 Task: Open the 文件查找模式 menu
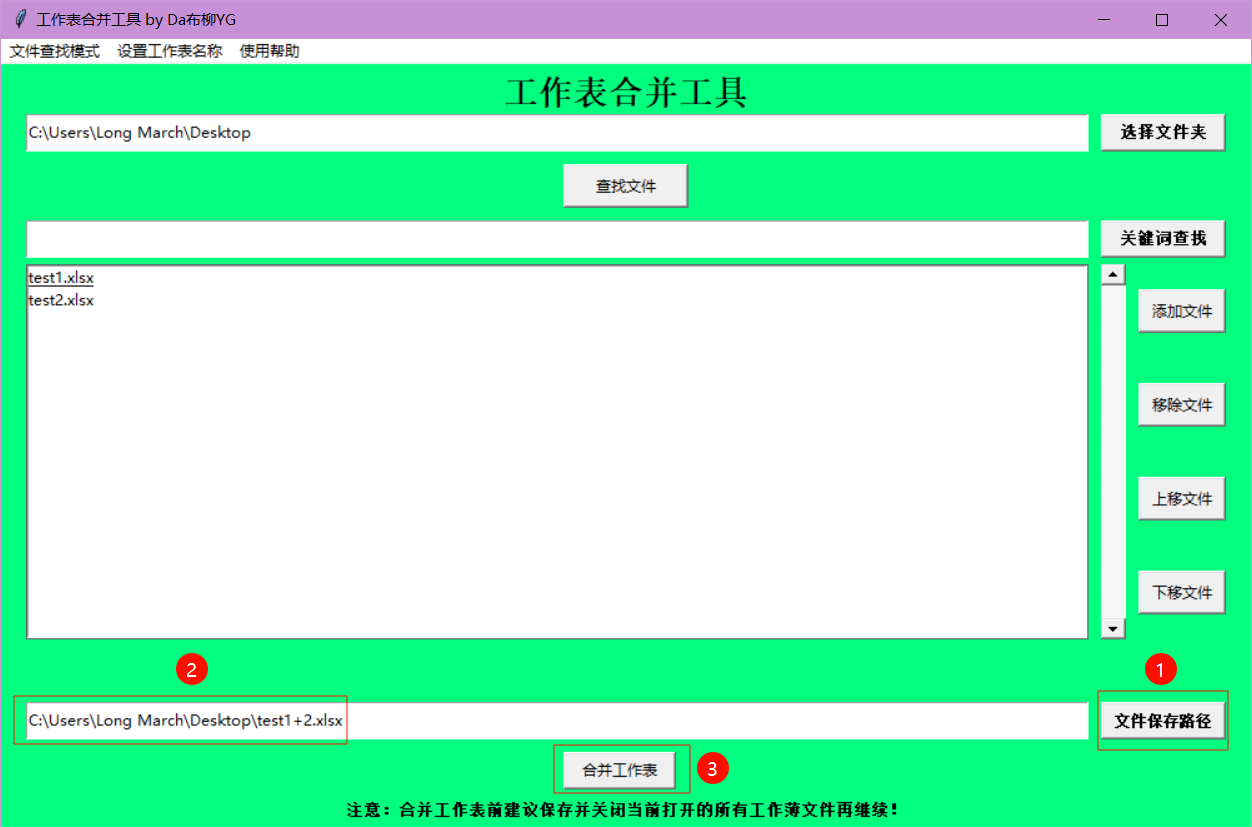point(55,51)
